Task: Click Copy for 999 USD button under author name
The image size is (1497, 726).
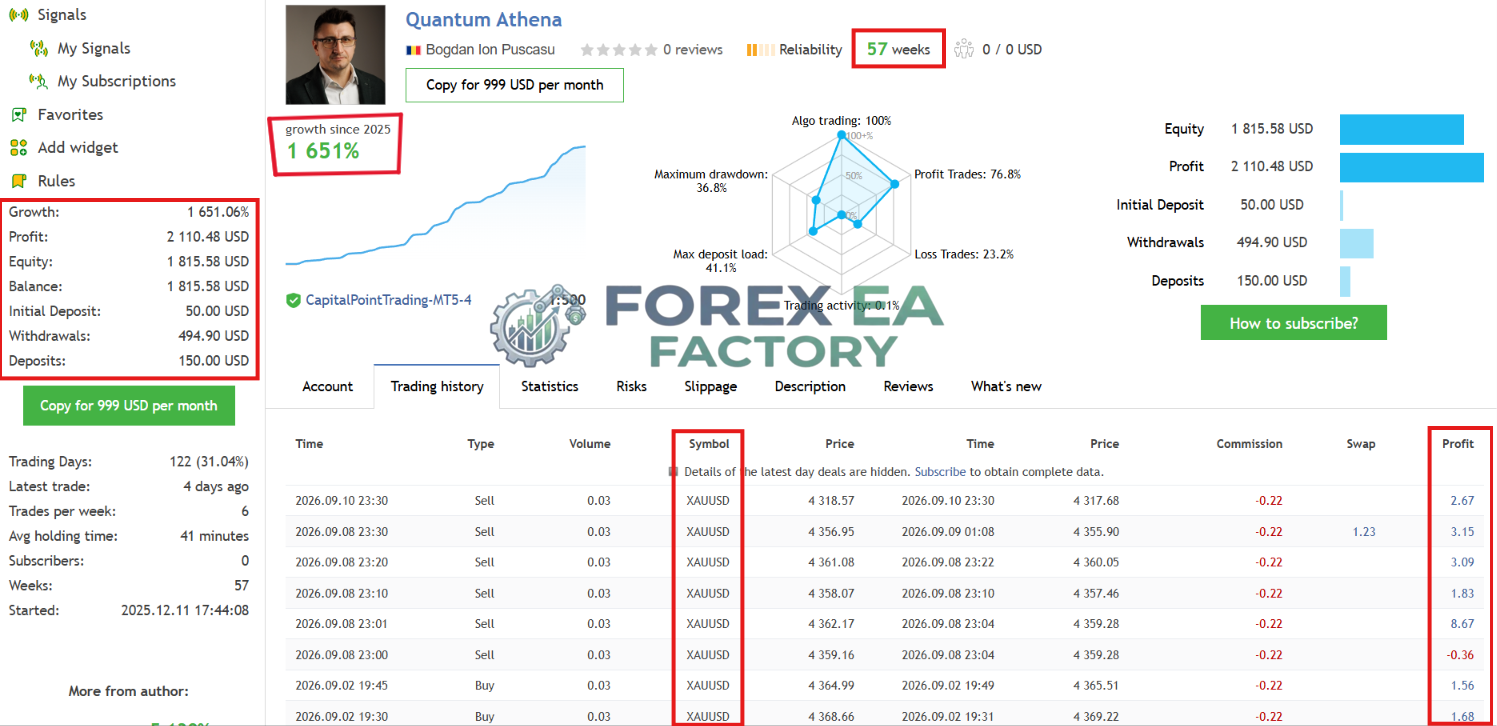Action: coord(514,85)
